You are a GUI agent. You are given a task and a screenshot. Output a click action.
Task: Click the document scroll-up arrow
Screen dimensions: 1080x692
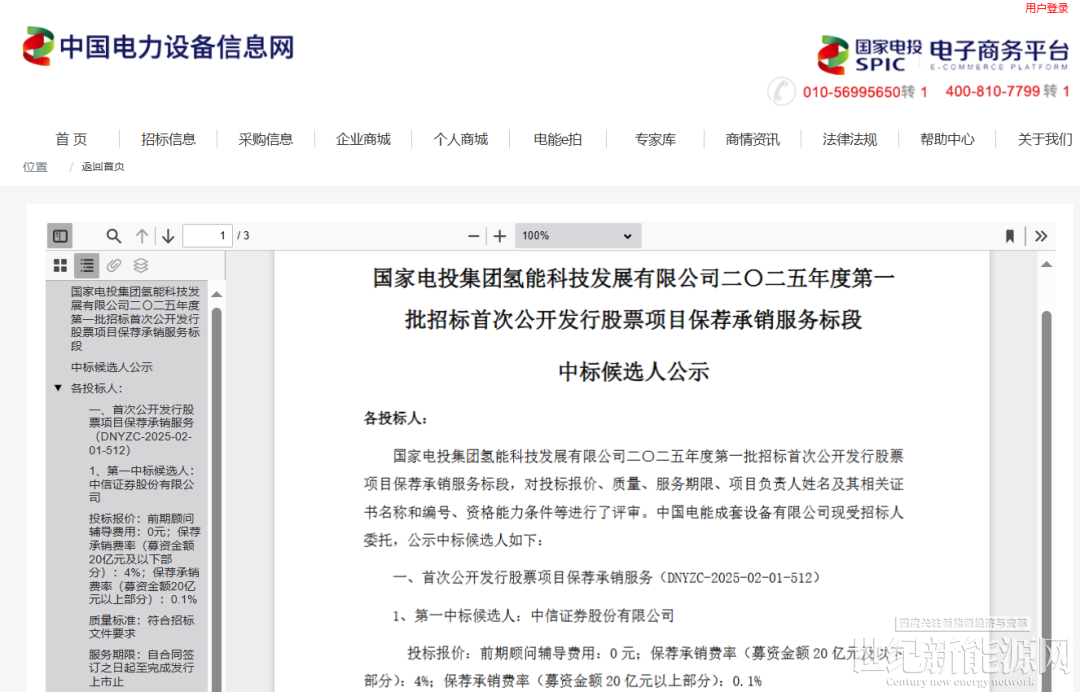[x=1046, y=264]
